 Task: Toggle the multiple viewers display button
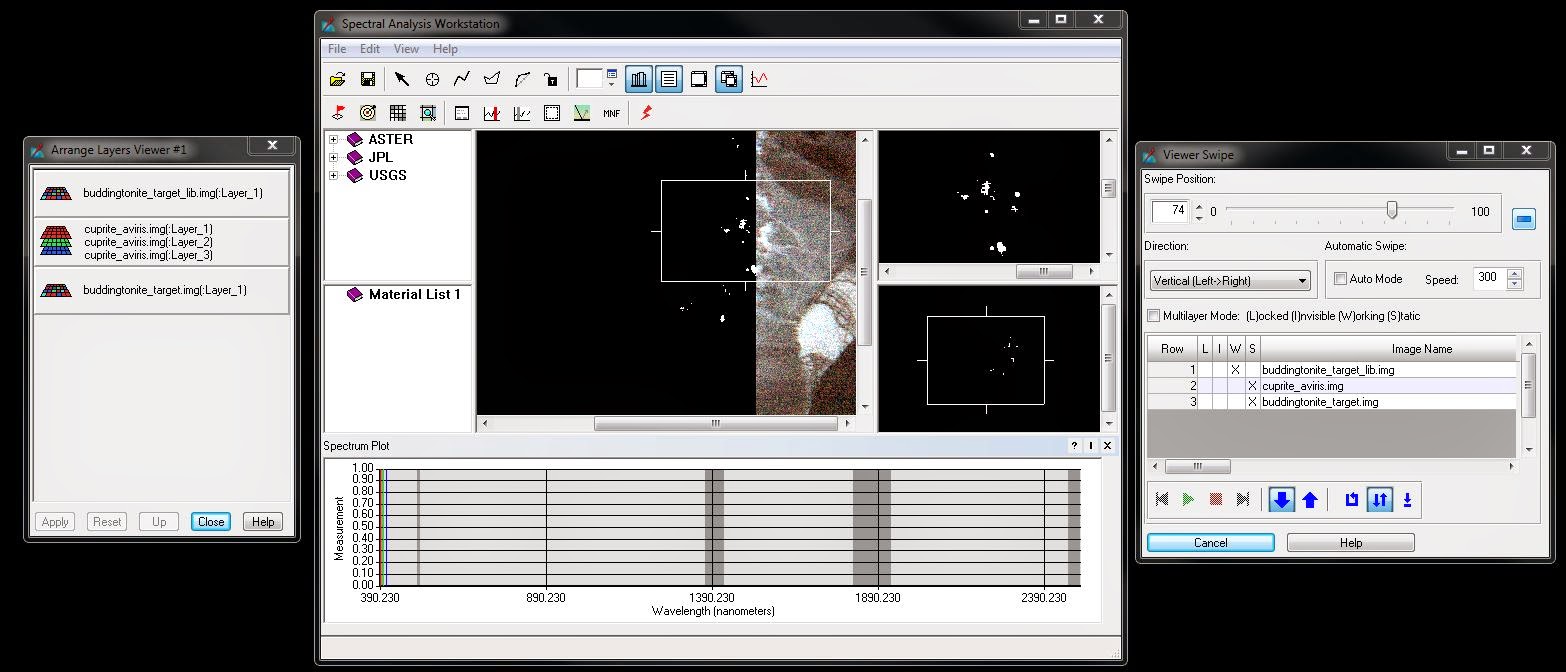pos(729,79)
